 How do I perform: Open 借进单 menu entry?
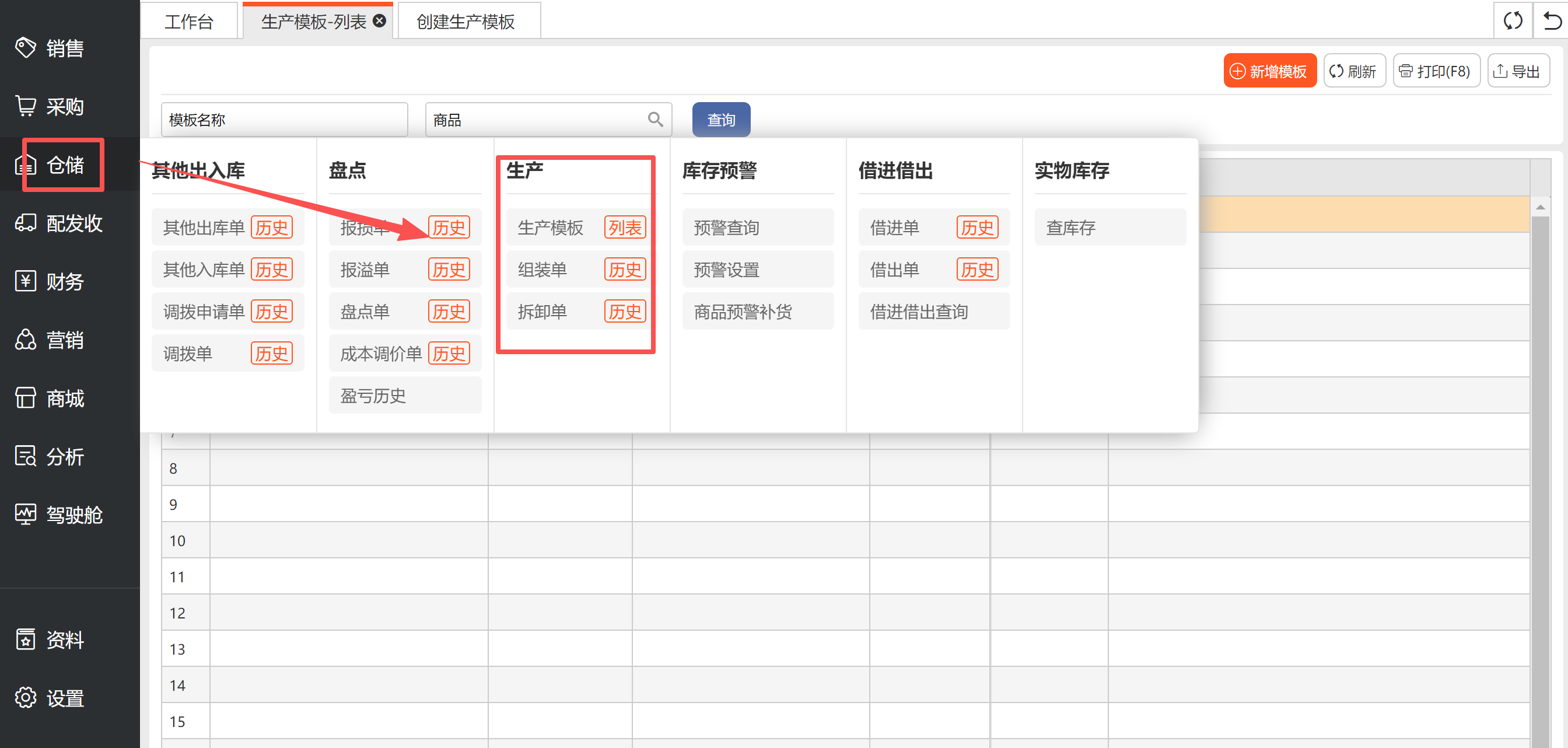pyautogui.click(x=894, y=228)
